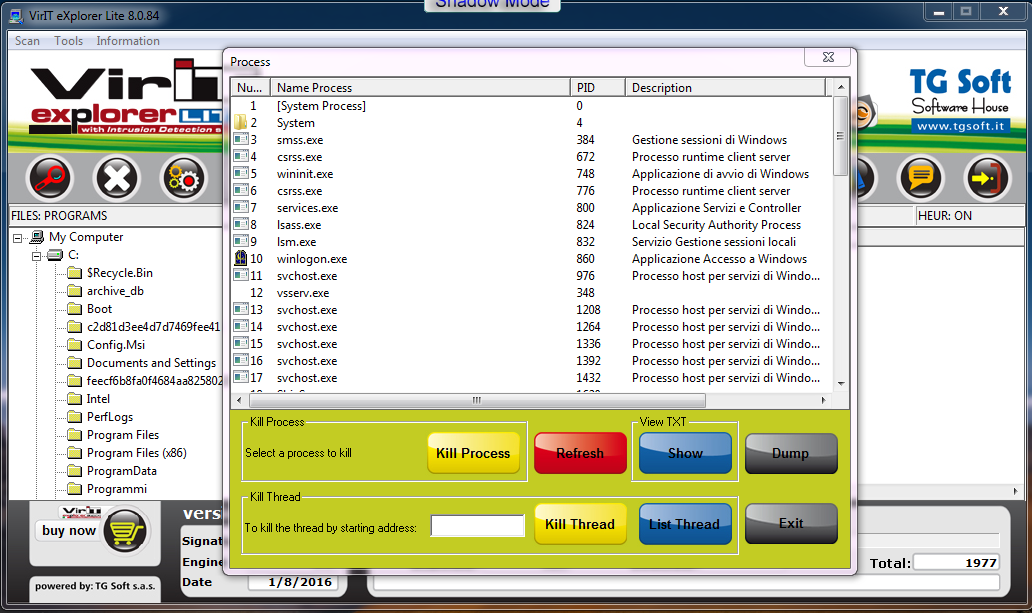
Task: Click the My Computer icon in tree
Action: coord(37,236)
